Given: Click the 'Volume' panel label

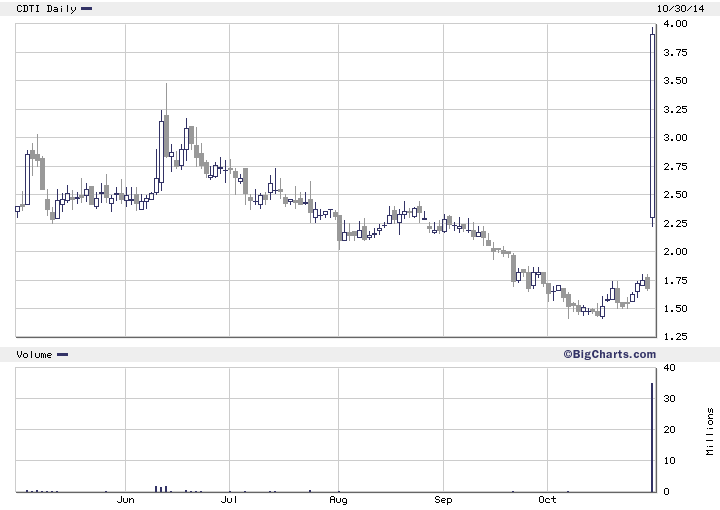Looking at the screenshot, I should [34, 355].
